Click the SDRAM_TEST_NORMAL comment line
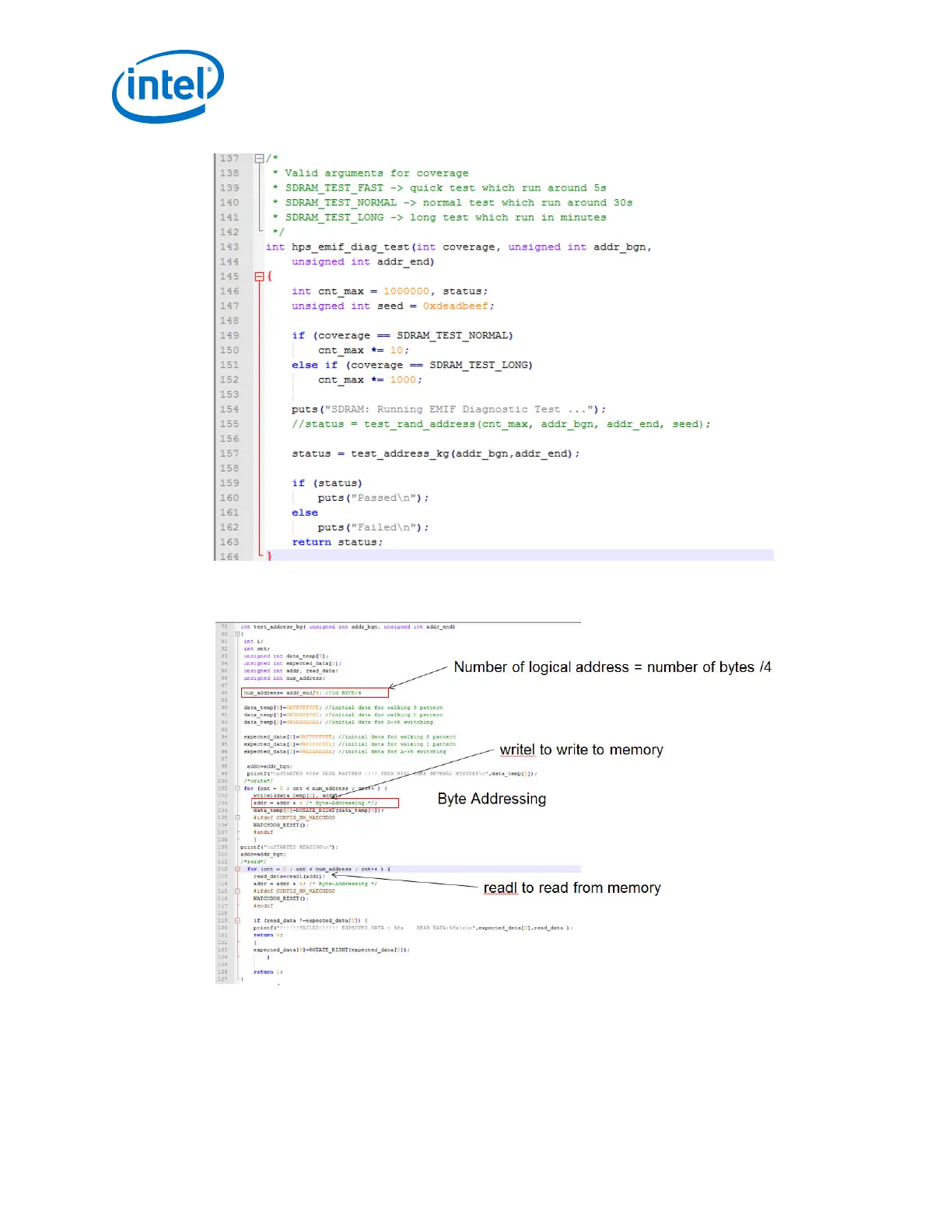Screen dimensions: 952x1232 point(453,202)
